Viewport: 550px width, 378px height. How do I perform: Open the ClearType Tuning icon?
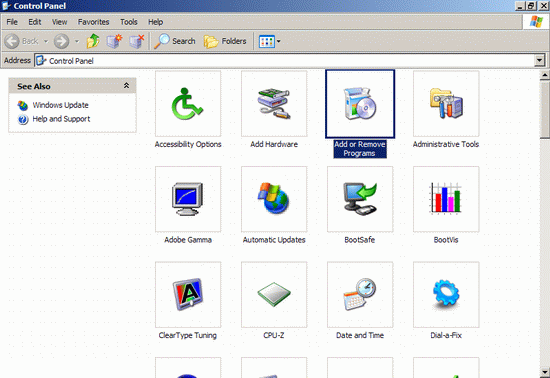[188, 295]
